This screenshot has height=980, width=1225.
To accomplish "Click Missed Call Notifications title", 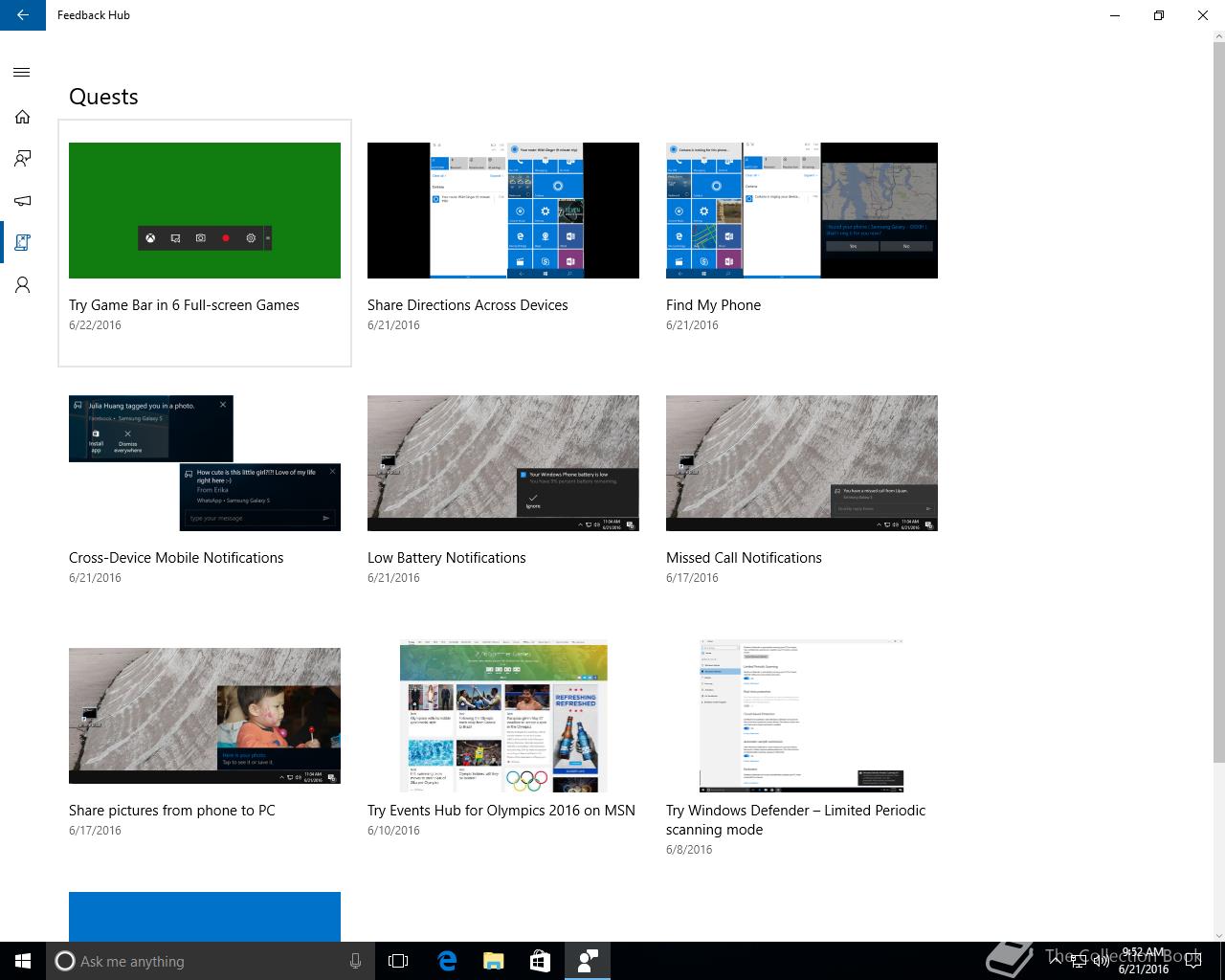I will (744, 558).
